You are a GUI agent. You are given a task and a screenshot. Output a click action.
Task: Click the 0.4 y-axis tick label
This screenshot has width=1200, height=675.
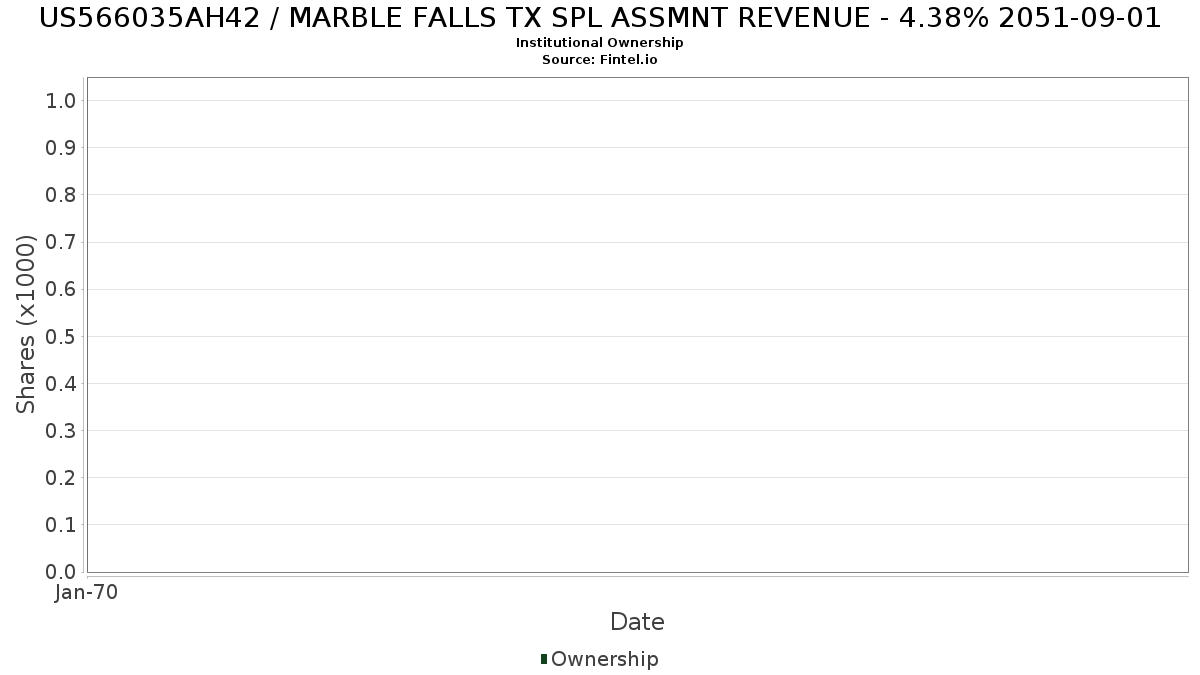(x=61, y=383)
